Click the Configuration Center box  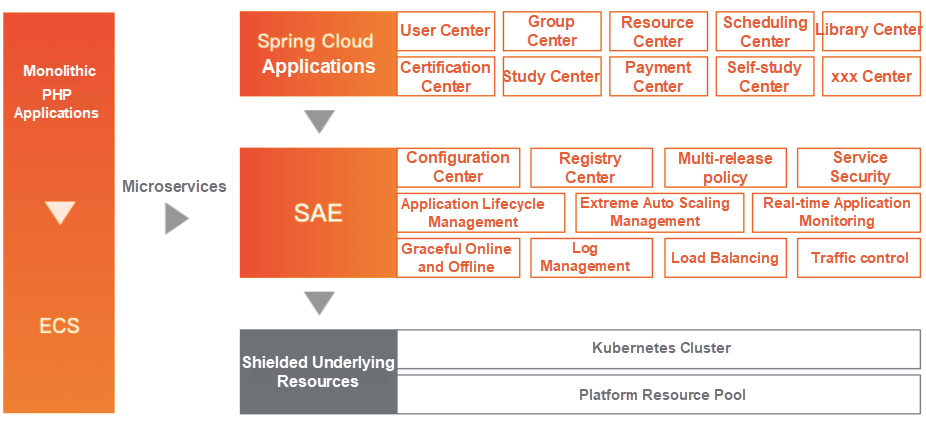click(458, 168)
